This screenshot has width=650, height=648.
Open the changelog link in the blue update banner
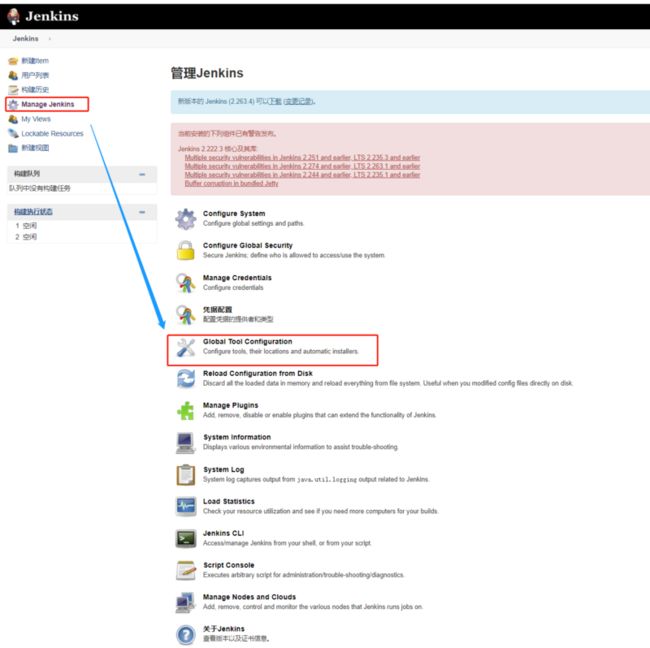point(298,101)
